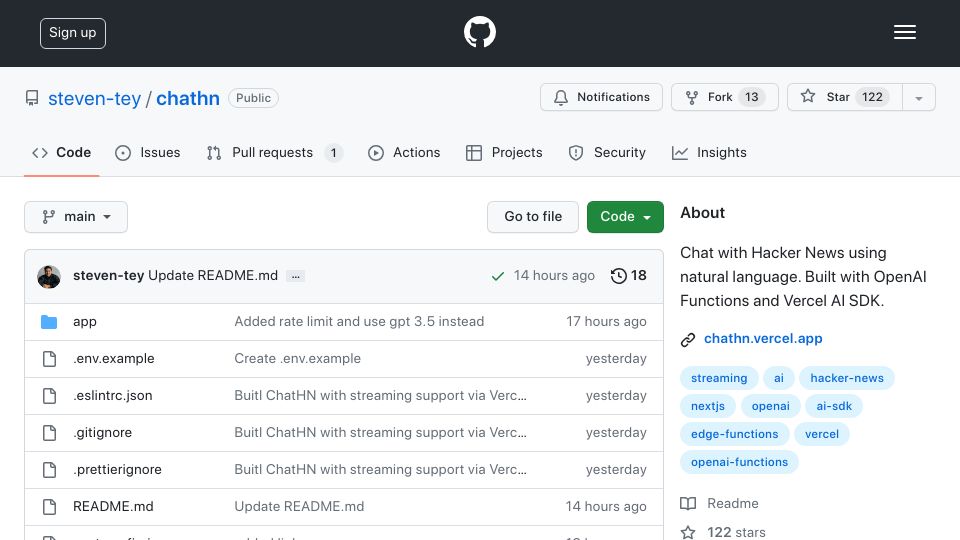Click the Notifications bell icon
960x540 pixels.
[561, 98]
